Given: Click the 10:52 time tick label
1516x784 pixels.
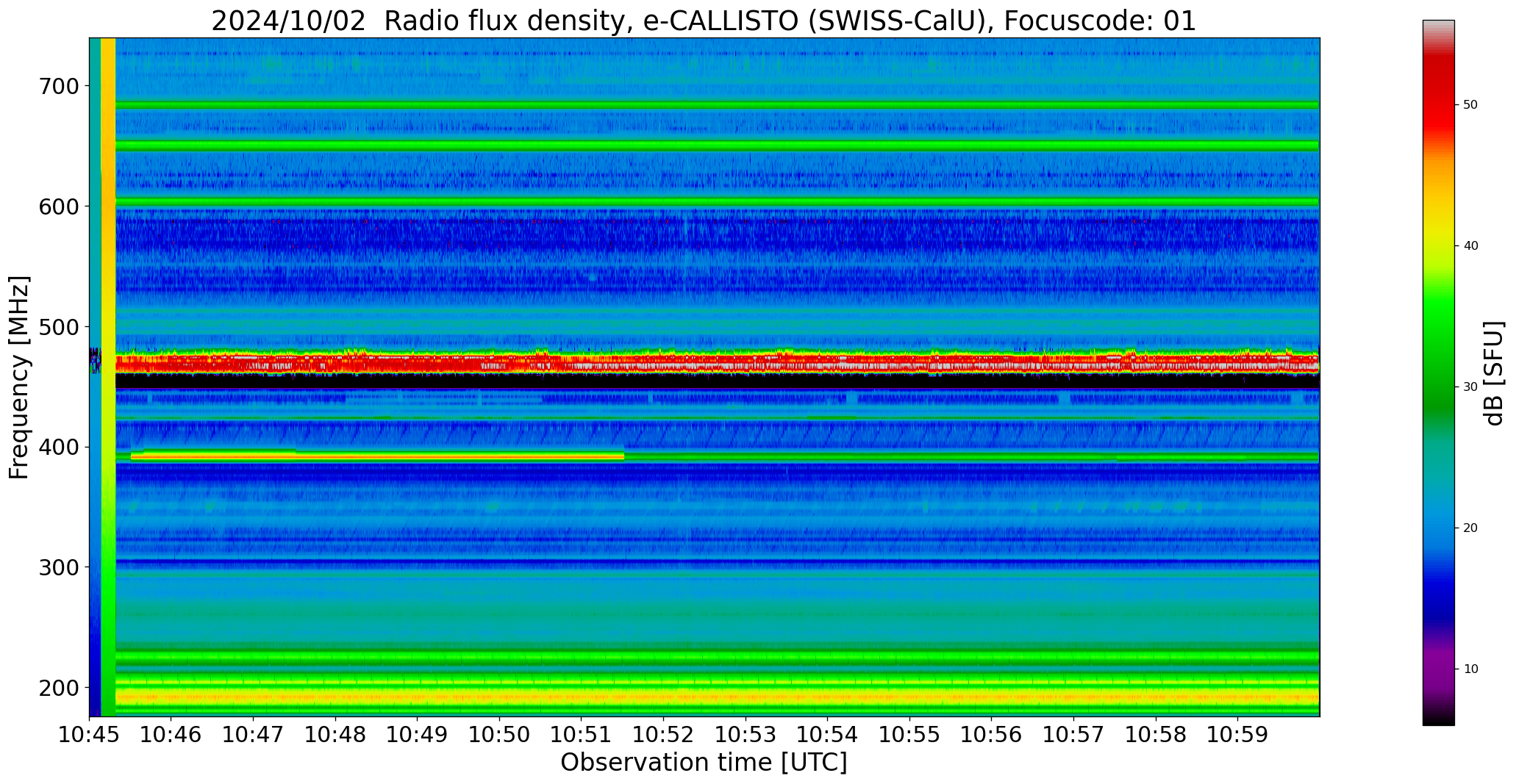Looking at the screenshot, I should (x=664, y=735).
